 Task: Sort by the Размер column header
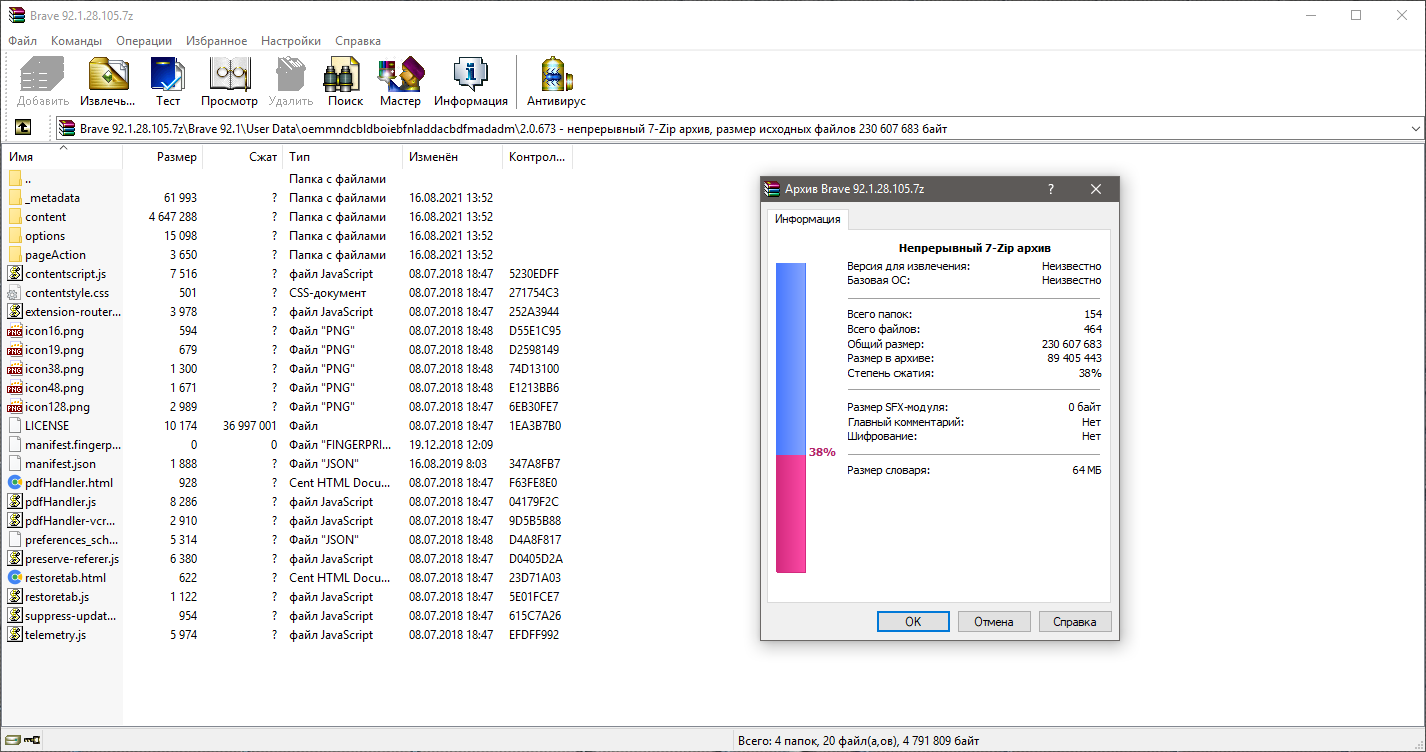(x=163, y=157)
